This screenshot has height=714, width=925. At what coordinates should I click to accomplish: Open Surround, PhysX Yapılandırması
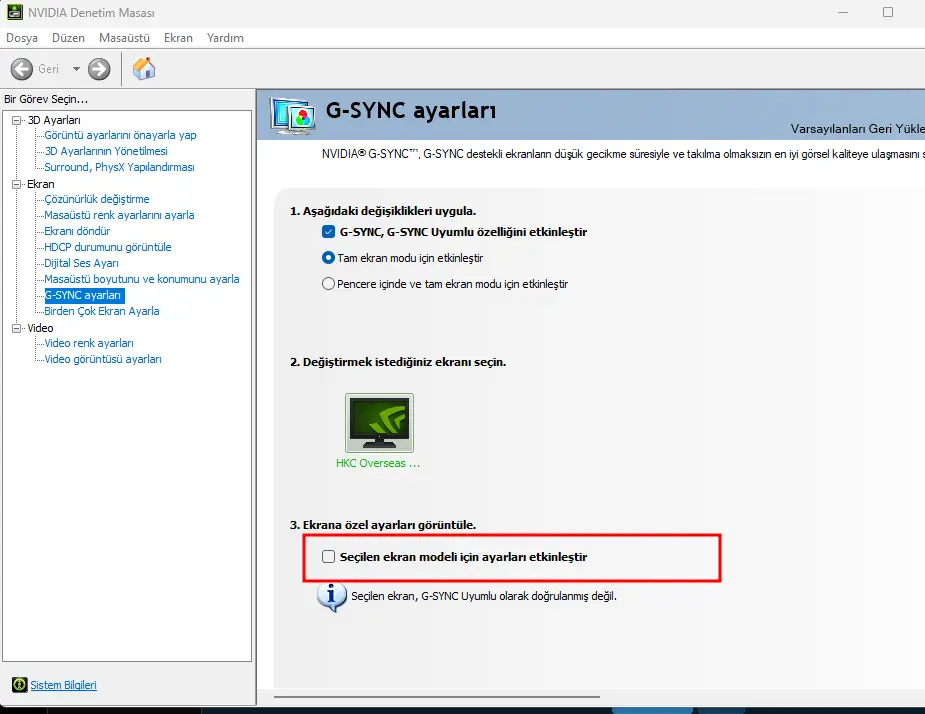119,167
